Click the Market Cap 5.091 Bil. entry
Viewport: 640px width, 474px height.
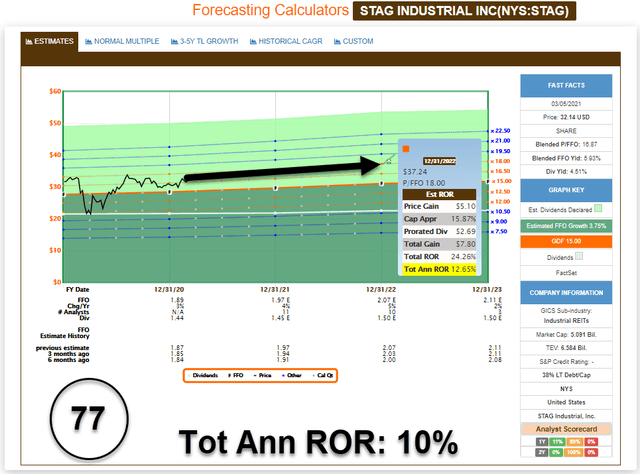pos(566,335)
